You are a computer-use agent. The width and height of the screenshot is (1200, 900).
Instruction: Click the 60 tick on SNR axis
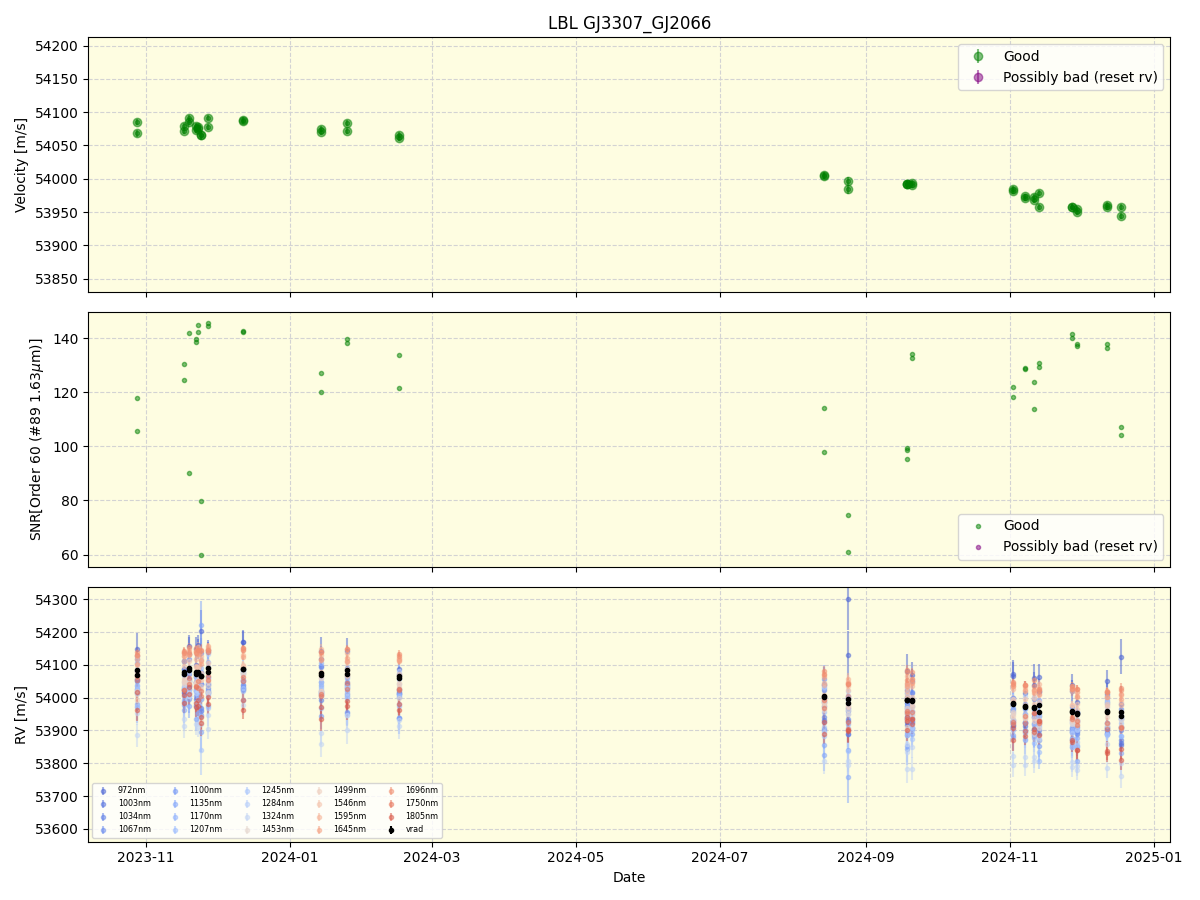(x=71, y=555)
